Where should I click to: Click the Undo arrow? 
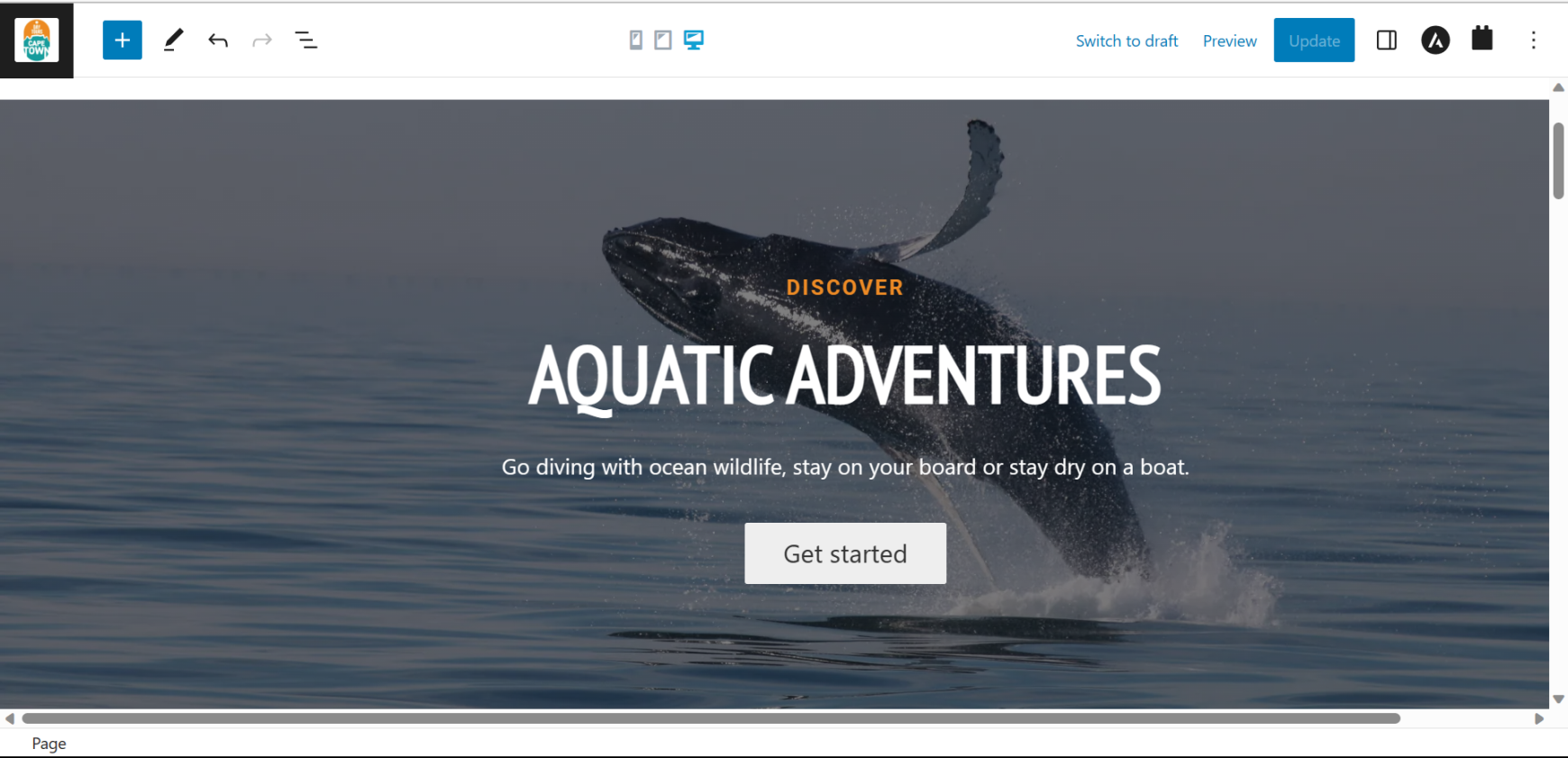[218, 41]
